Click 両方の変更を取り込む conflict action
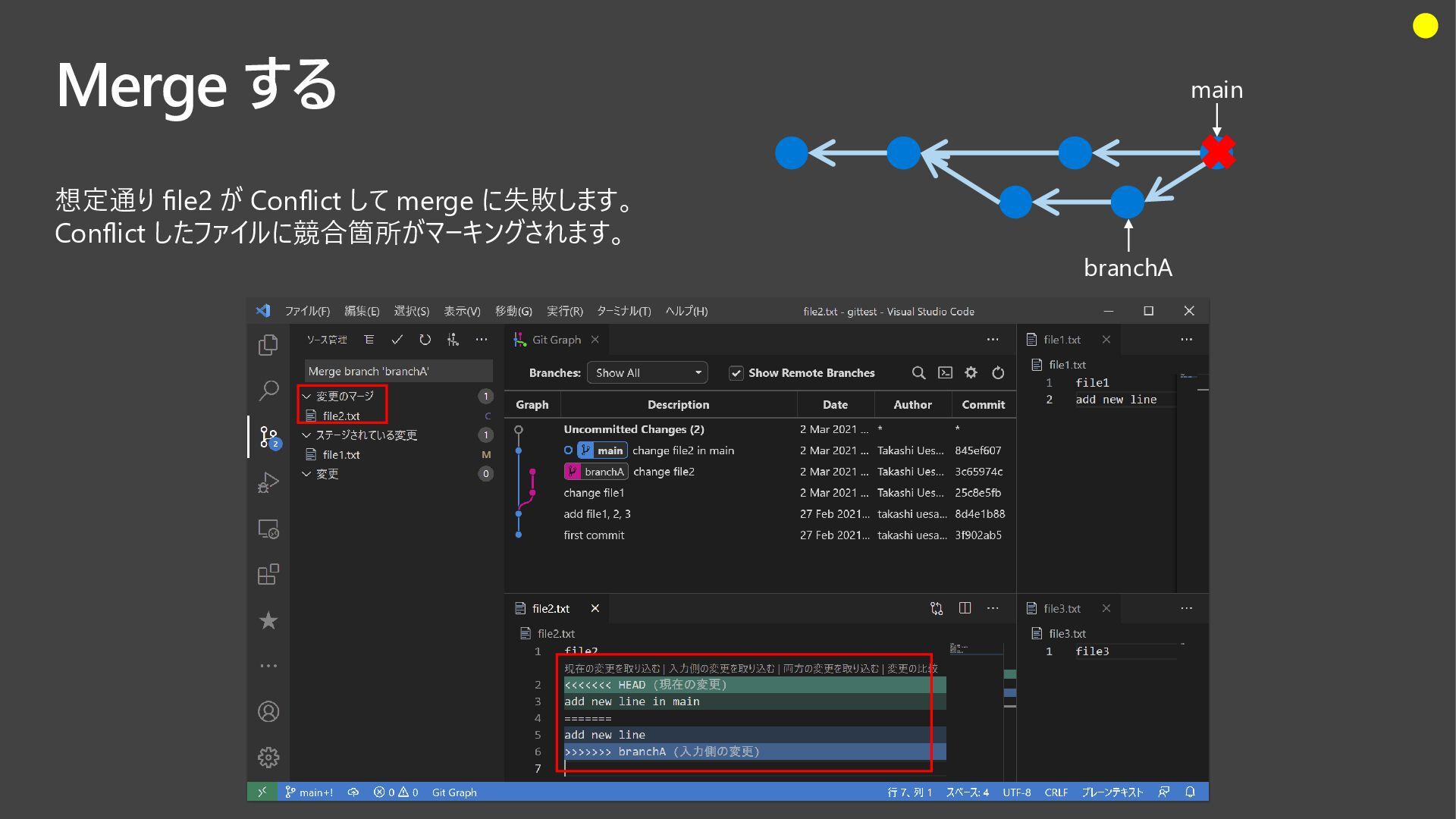The width and height of the screenshot is (1456, 819). tap(830, 668)
